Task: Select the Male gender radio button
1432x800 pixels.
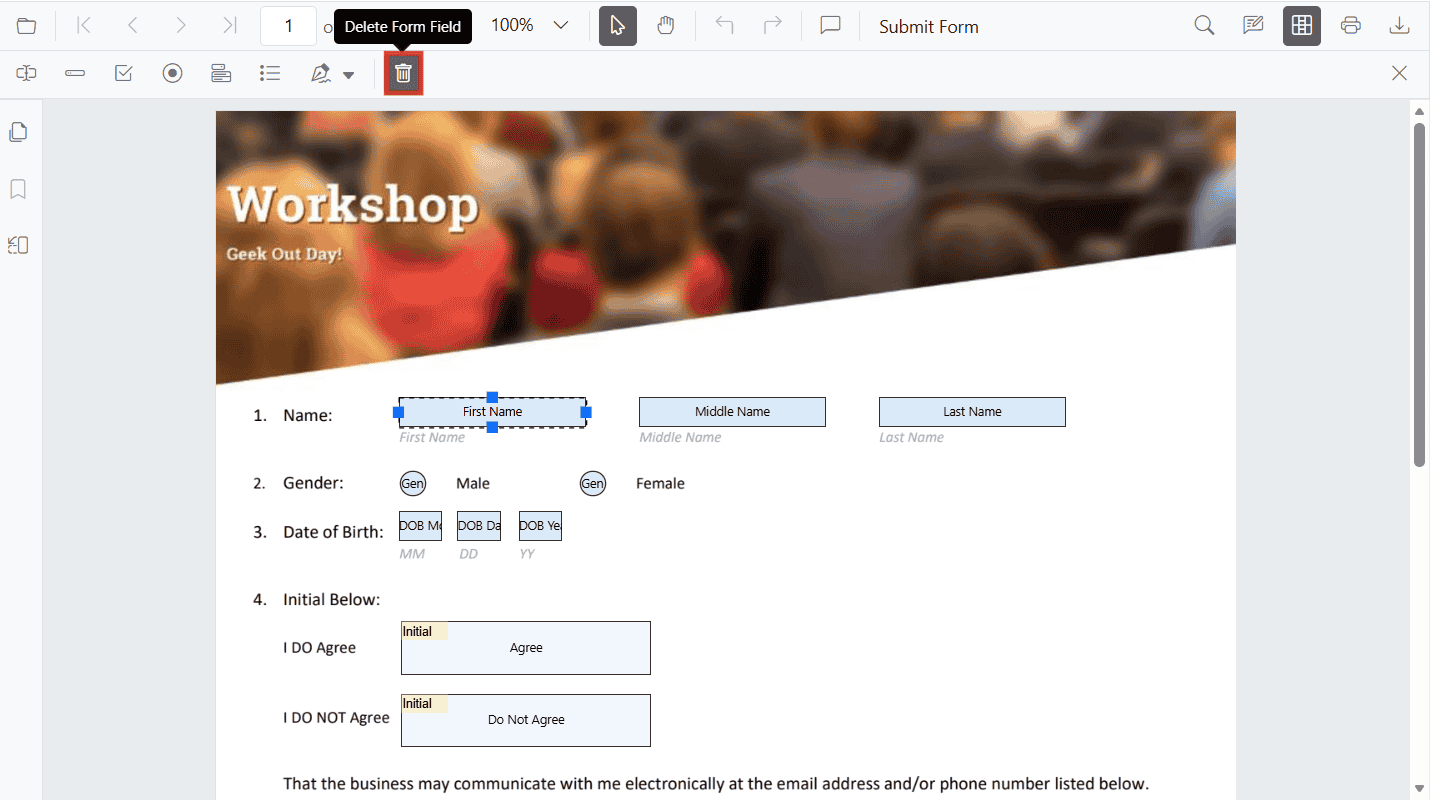Action: click(413, 483)
